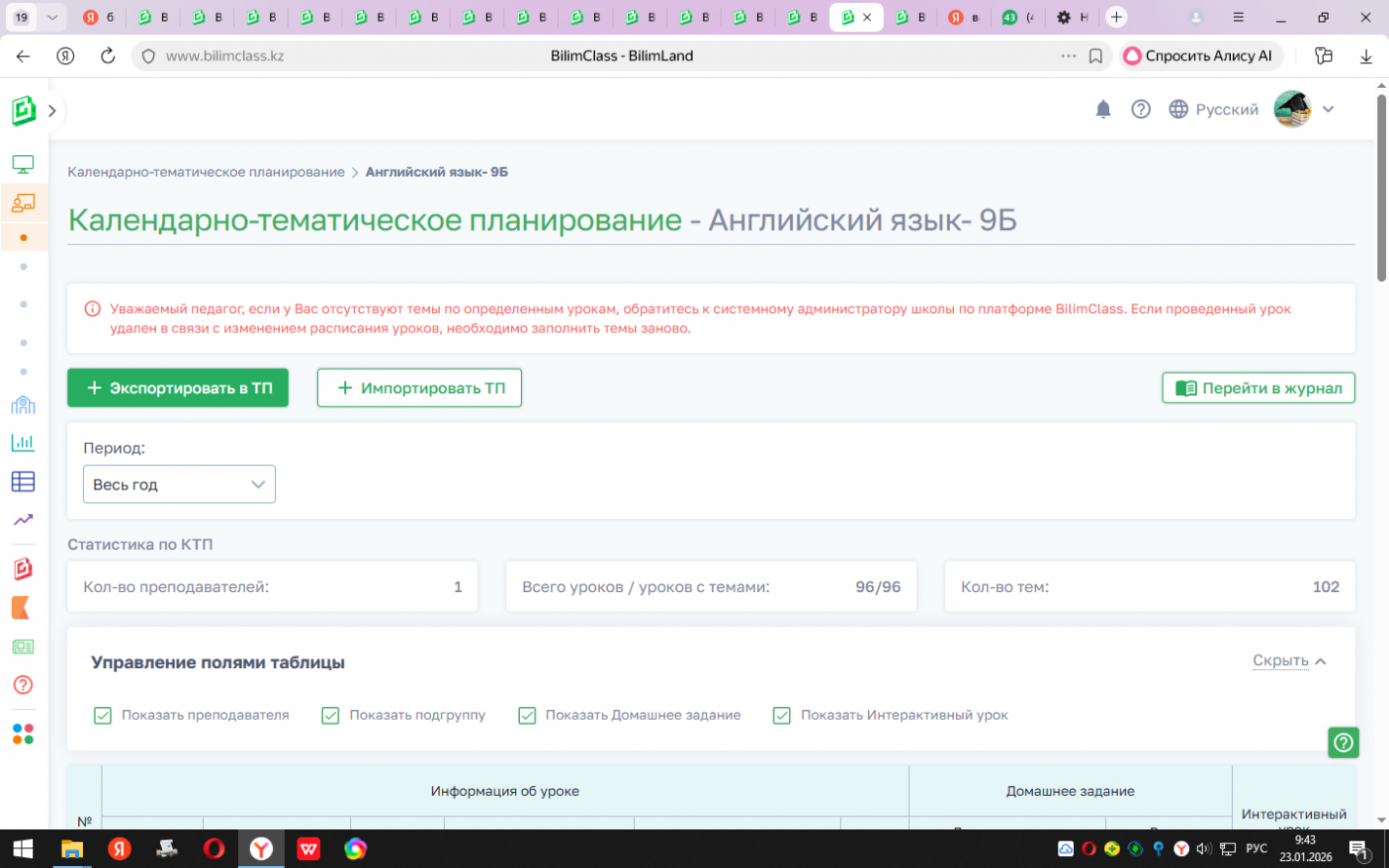Expand the user profile menu chevron

[1329, 109]
